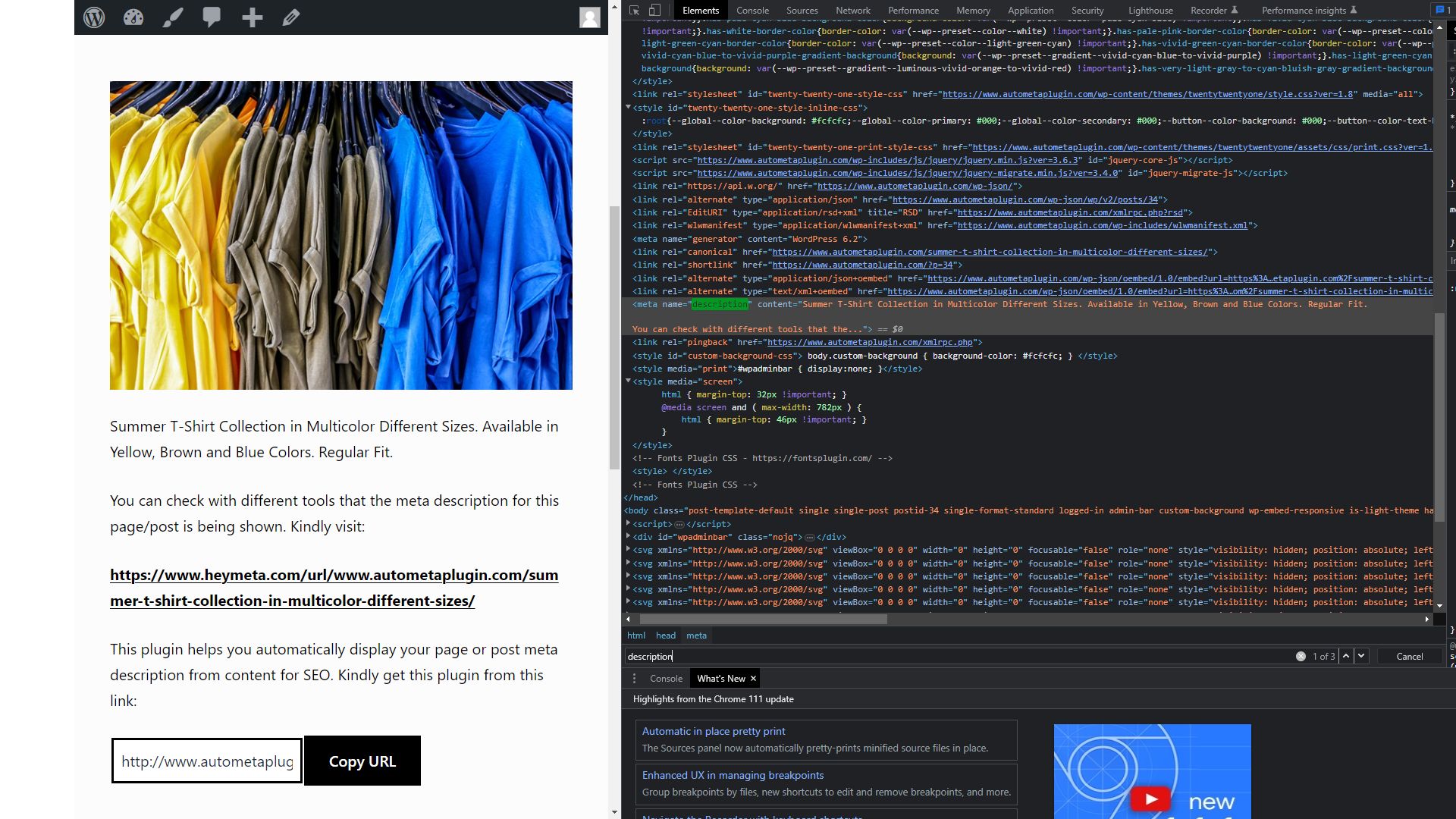The width and height of the screenshot is (1456, 819).
Task: Open the Lighthouse tab
Action: 1150,10
